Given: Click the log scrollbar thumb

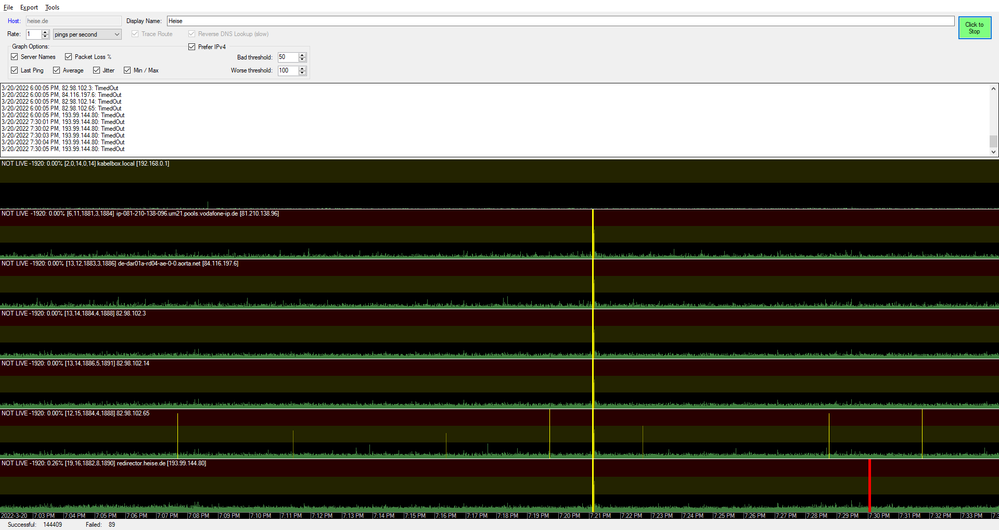Looking at the screenshot, I should [x=993, y=141].
